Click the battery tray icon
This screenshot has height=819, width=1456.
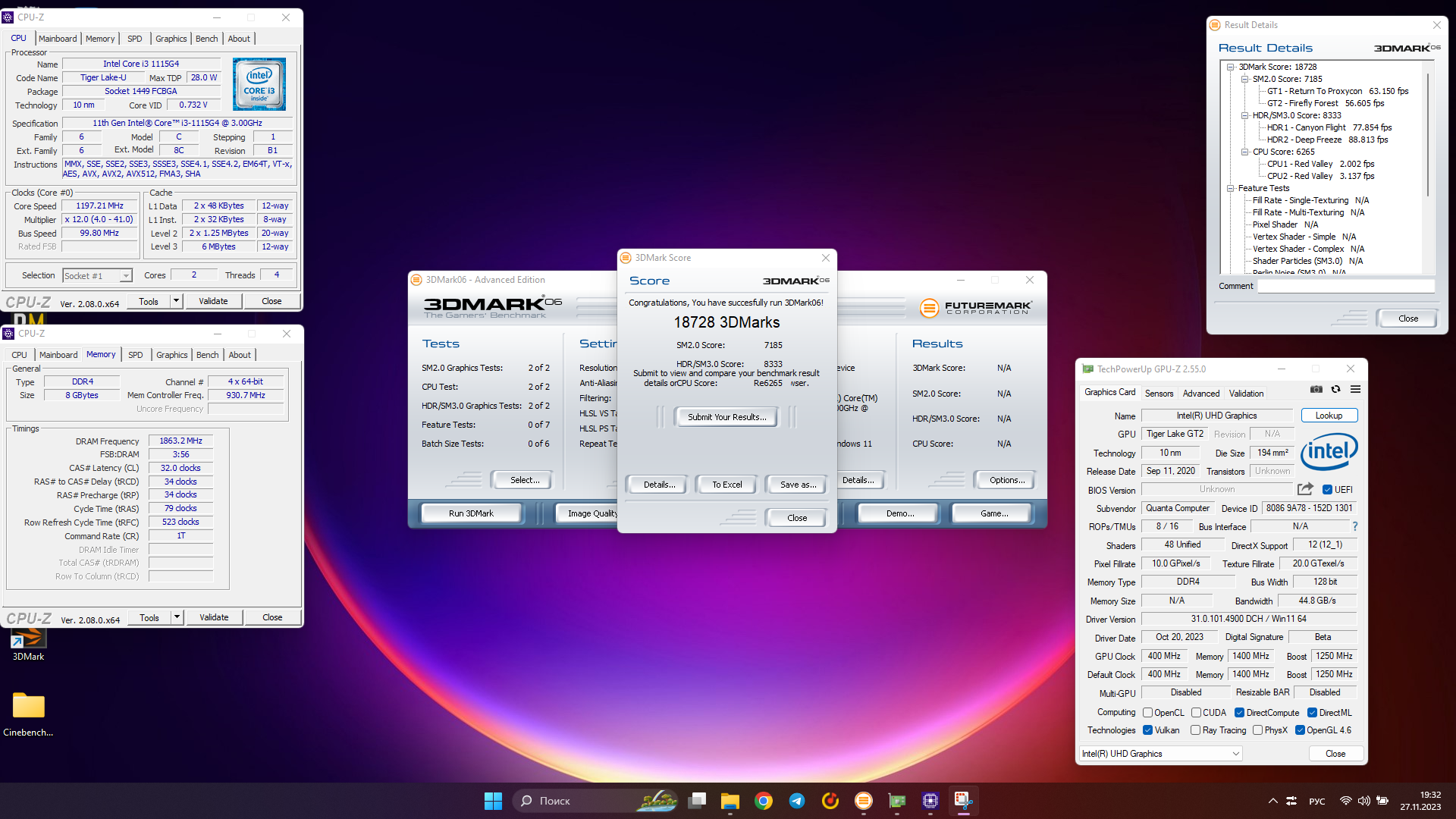point(1382,801)
